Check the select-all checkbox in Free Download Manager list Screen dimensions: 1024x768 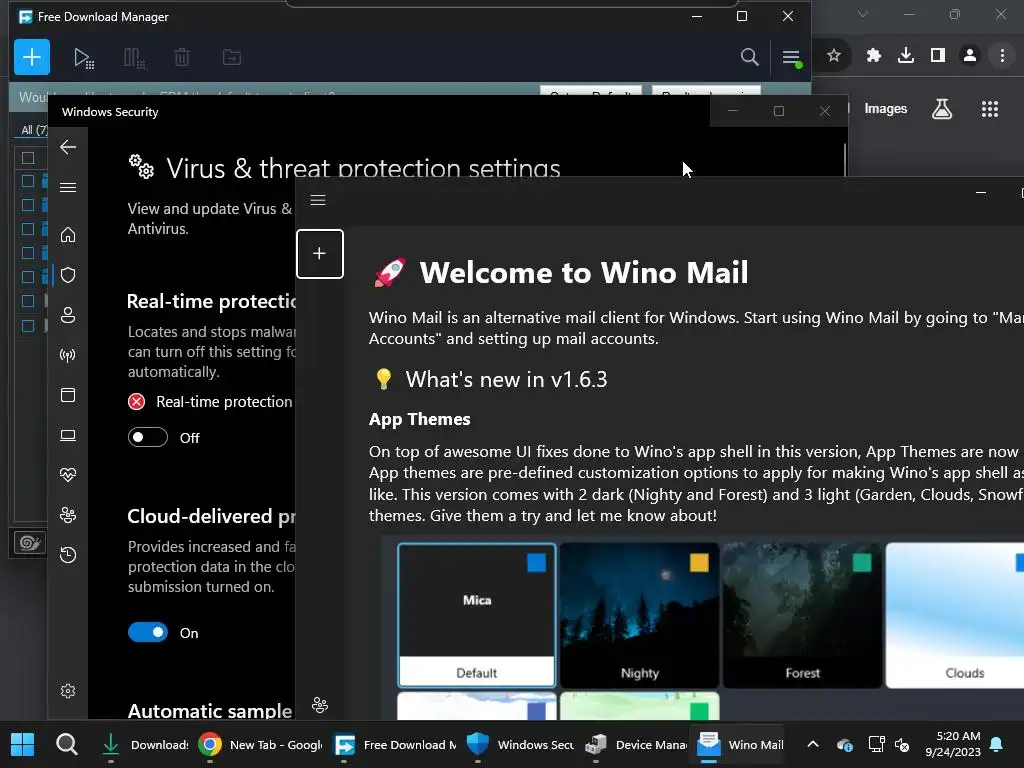[27, 157]
